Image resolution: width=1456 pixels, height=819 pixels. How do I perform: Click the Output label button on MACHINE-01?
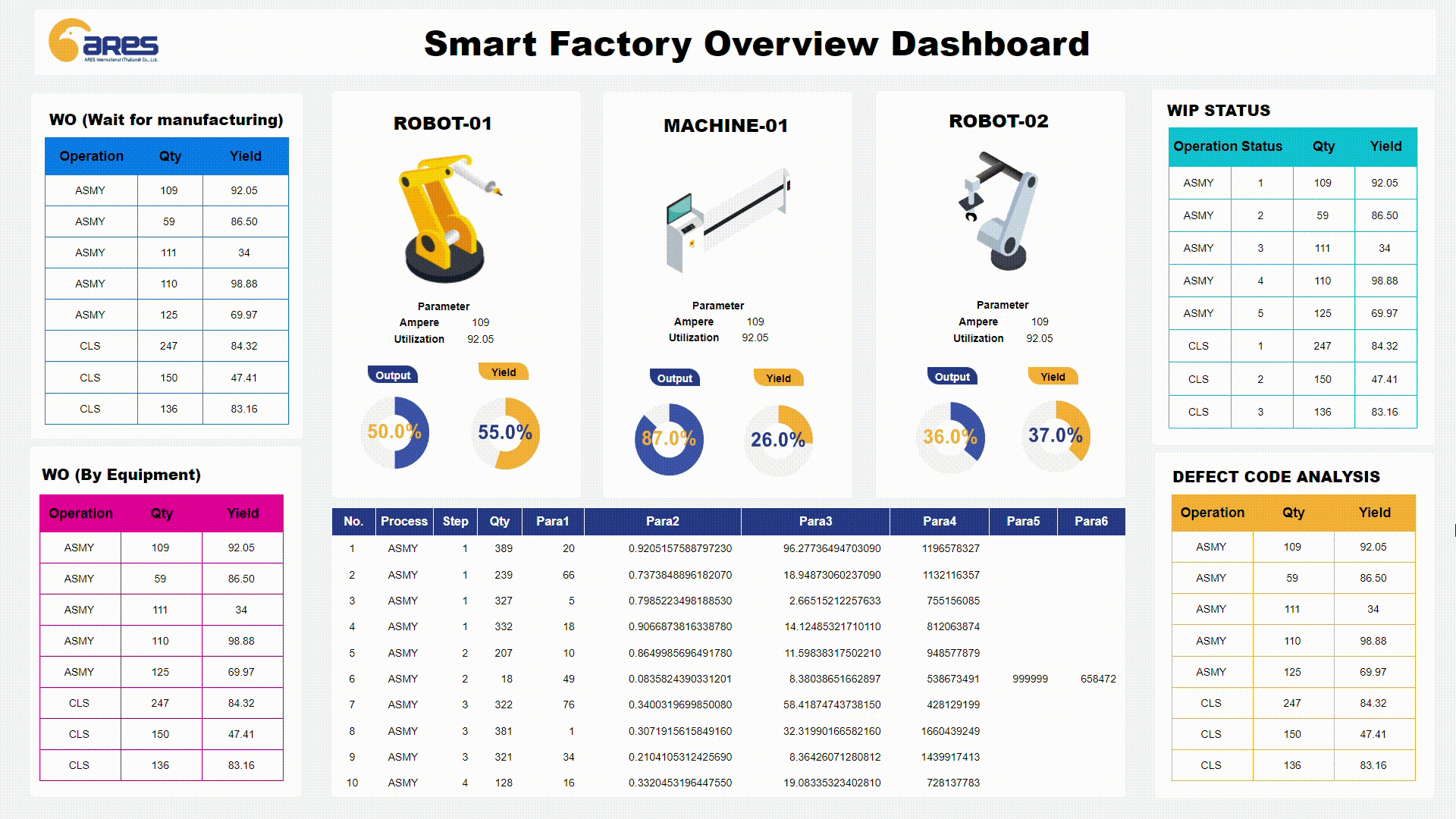(670, 378)
